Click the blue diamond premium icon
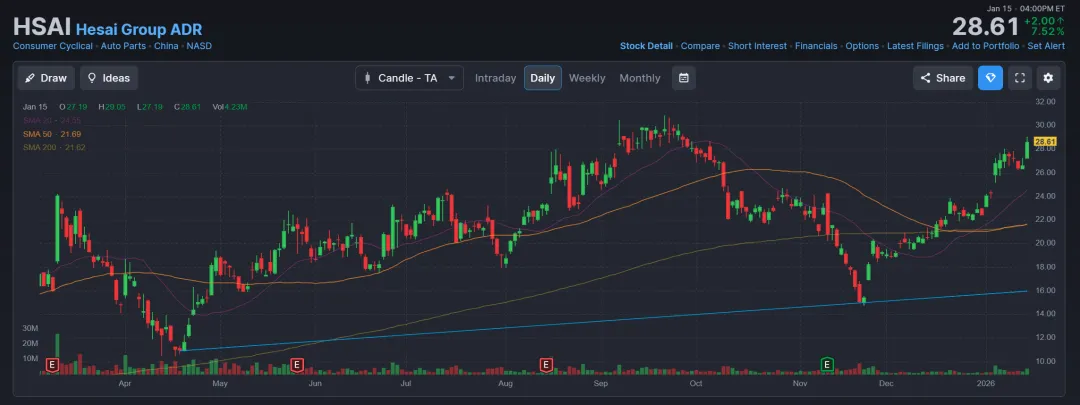This screenshot has height=405, width=1080. coord(990,78)
